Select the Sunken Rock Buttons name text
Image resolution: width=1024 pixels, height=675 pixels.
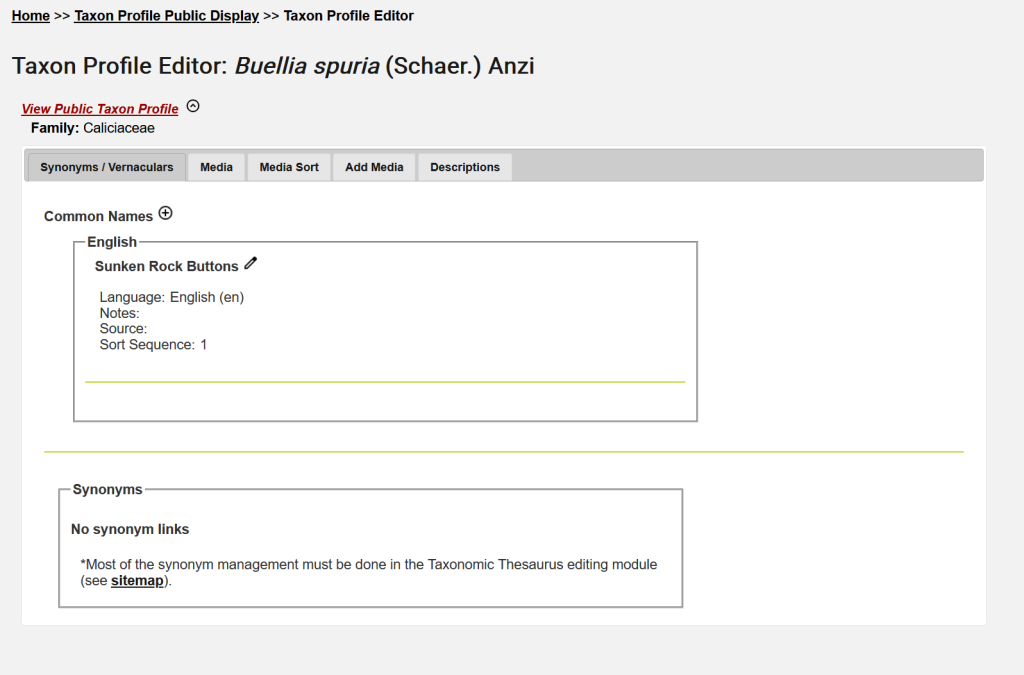coord(166,266)
